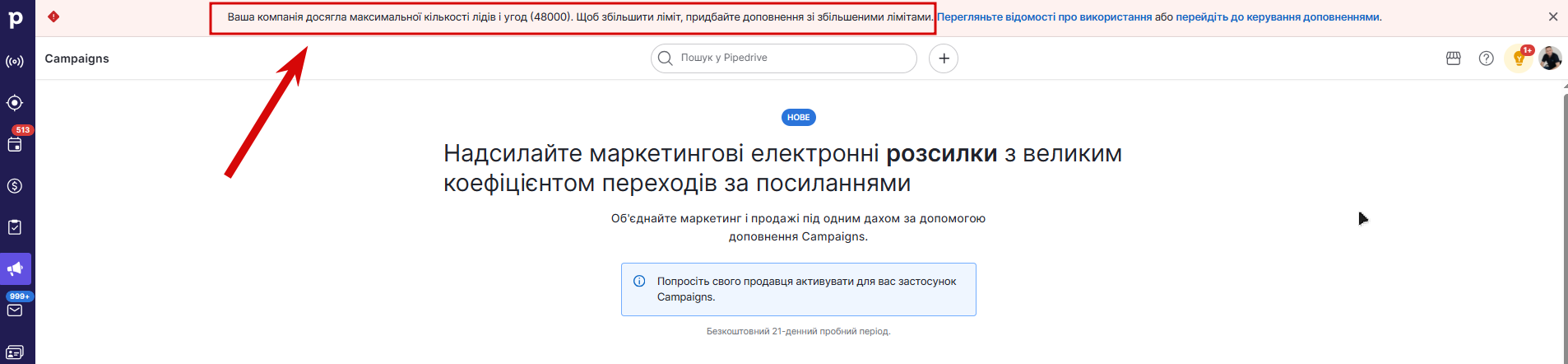
Task: Close the limit warning banner
Action: pos(1553,16)
